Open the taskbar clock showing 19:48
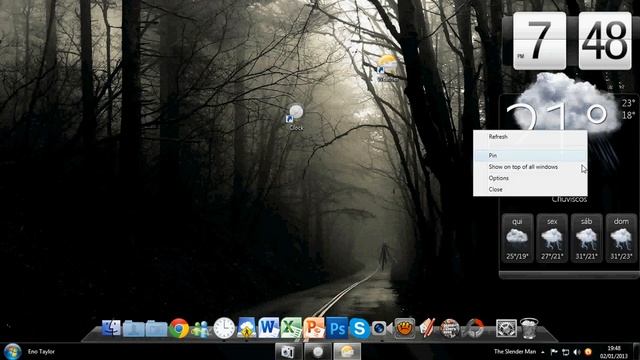The width and height of the screenshot is (640, 360). coord(614,352)
